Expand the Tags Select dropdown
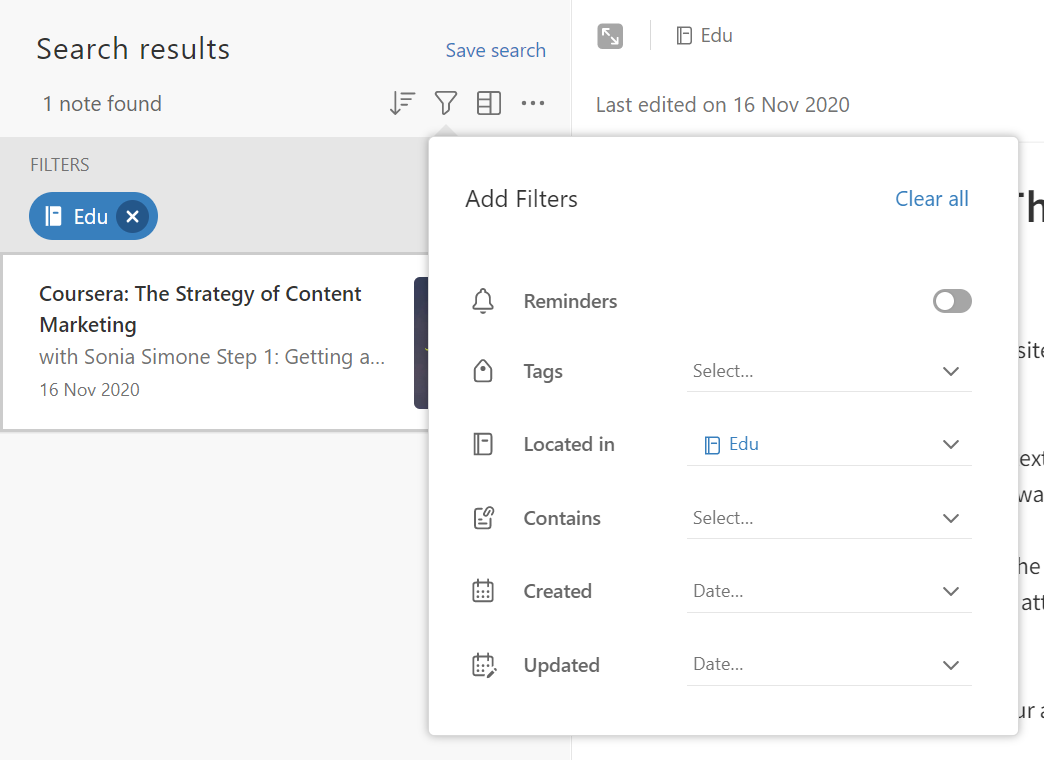Screen dimensions: 1044x760 tap(829, 371)
